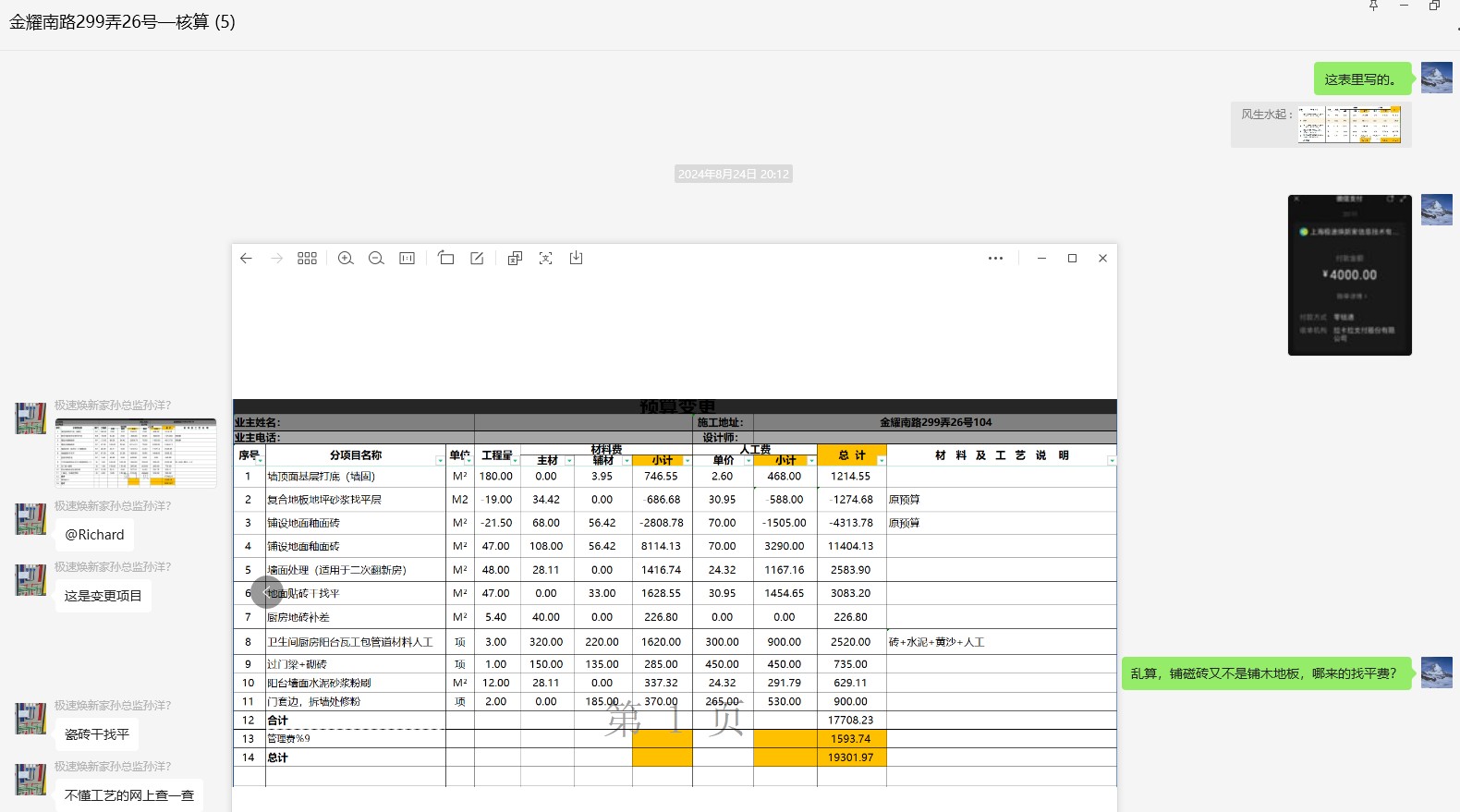Open the ¥4000.00 payment screenshot thumbnail
This screenshot has width=1460, height=812.
tap(1349, 275)
